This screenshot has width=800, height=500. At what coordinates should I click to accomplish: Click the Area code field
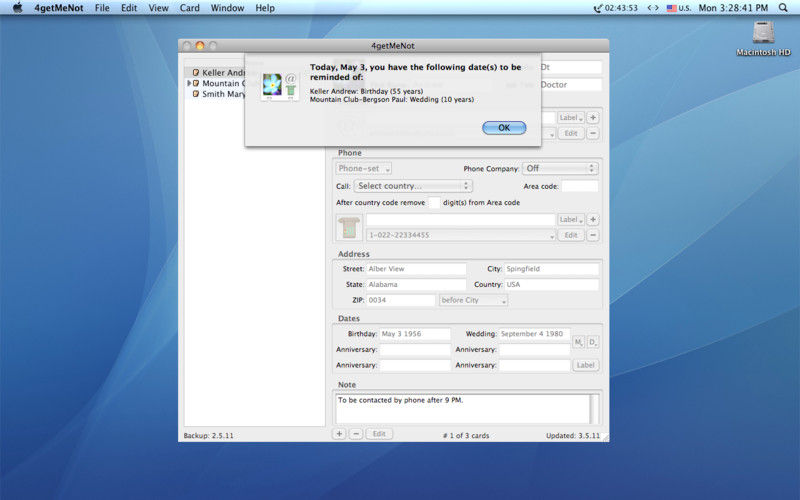[580, 186]
